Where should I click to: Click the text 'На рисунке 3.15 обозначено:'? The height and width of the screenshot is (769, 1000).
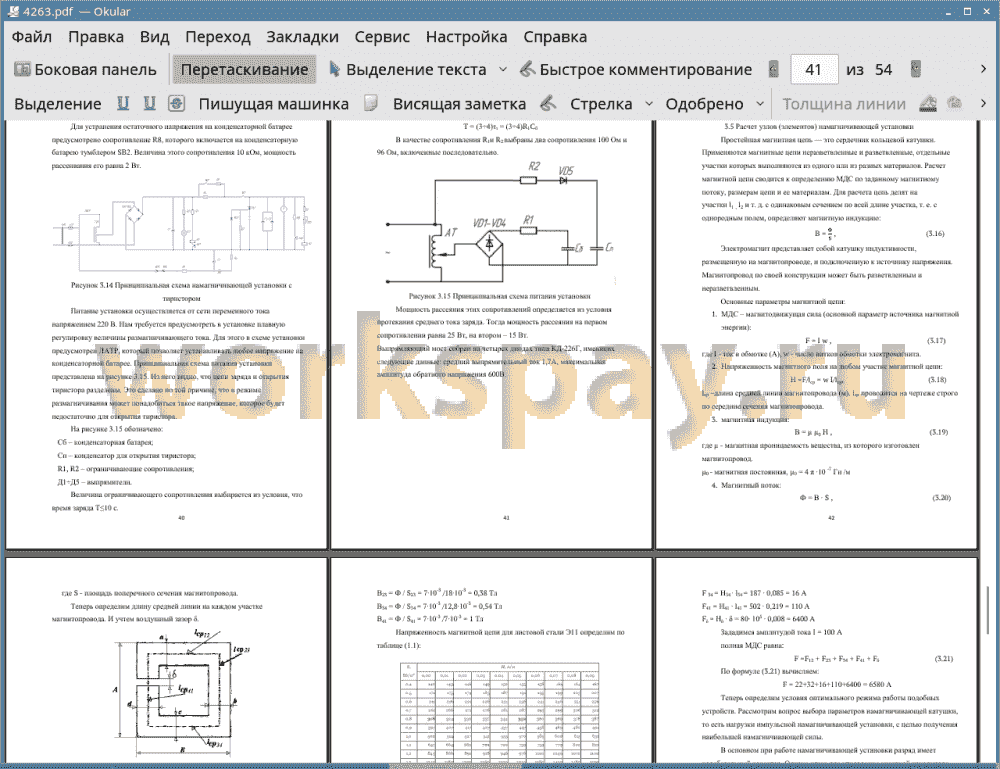117,429
